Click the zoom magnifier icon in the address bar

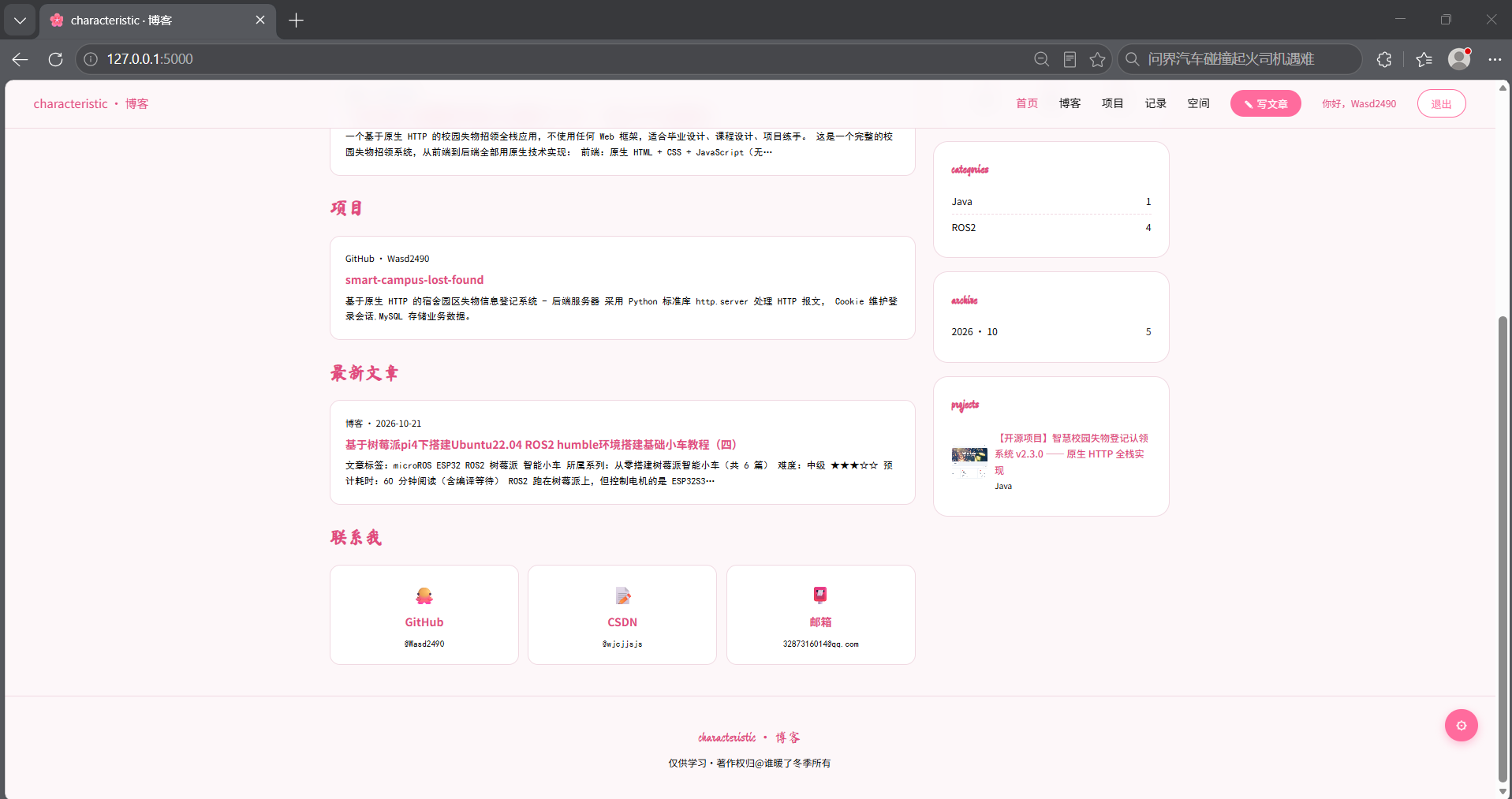pos(1041,59)
